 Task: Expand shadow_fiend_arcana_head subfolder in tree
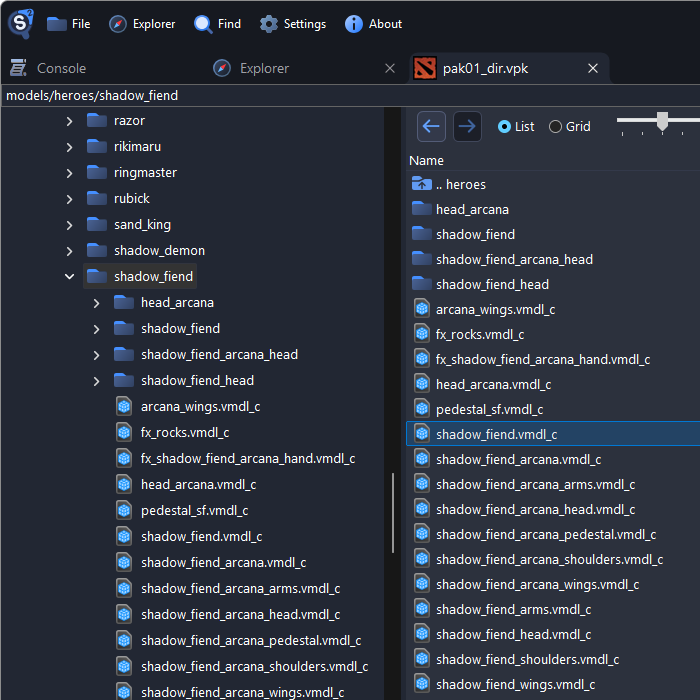(x=96, y=355)
